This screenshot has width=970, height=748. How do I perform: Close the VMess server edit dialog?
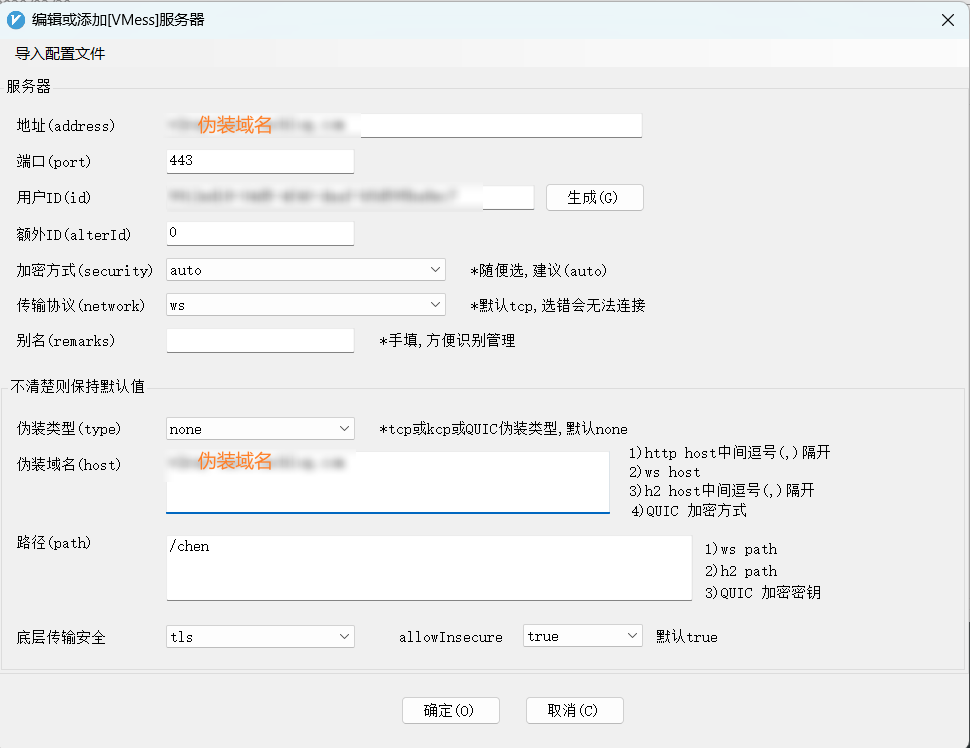pos(947,20)
